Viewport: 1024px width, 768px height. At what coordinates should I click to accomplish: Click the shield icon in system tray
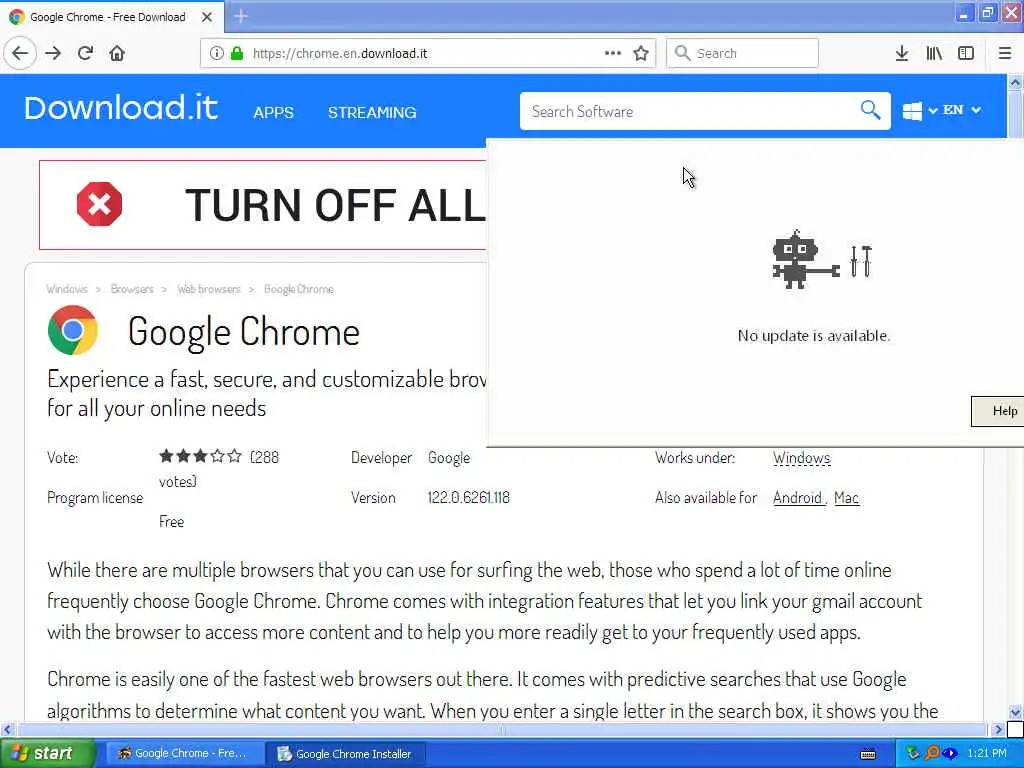tap(913, 754)
